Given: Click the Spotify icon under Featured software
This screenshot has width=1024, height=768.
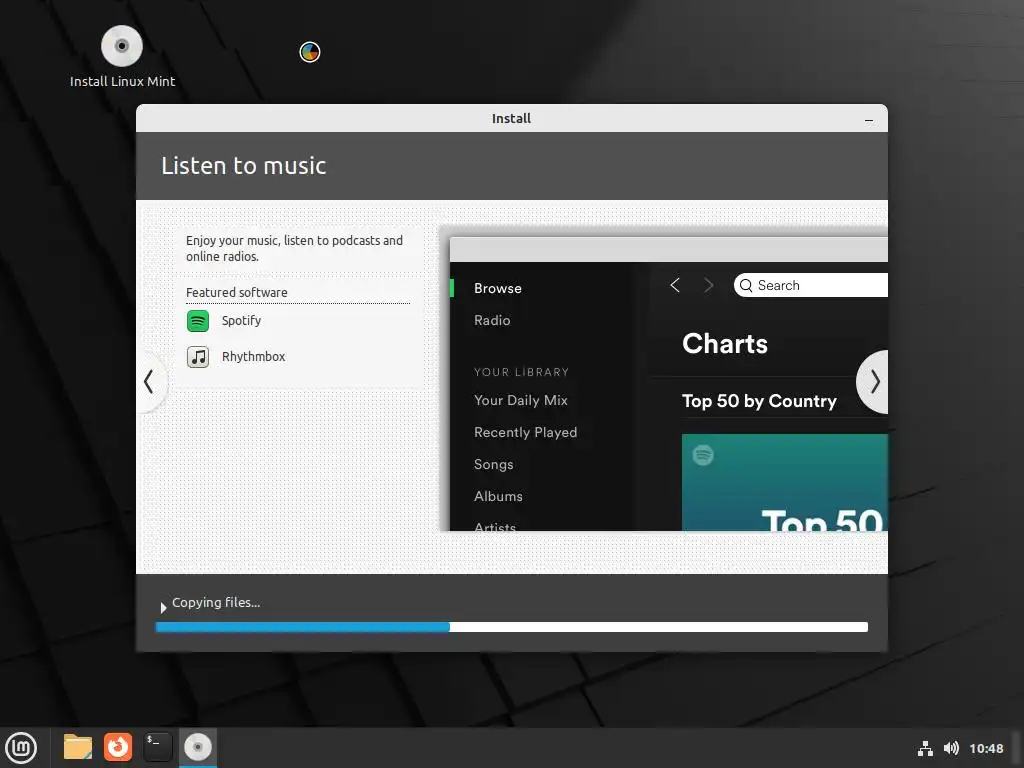Looking at the screenshot, I should (198, 321).
